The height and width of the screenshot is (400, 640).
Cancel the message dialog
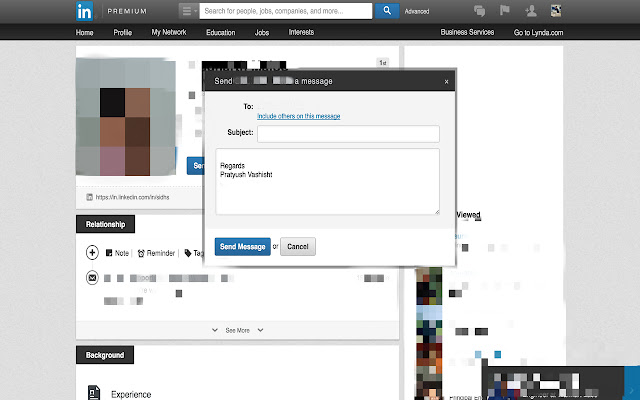298,247
